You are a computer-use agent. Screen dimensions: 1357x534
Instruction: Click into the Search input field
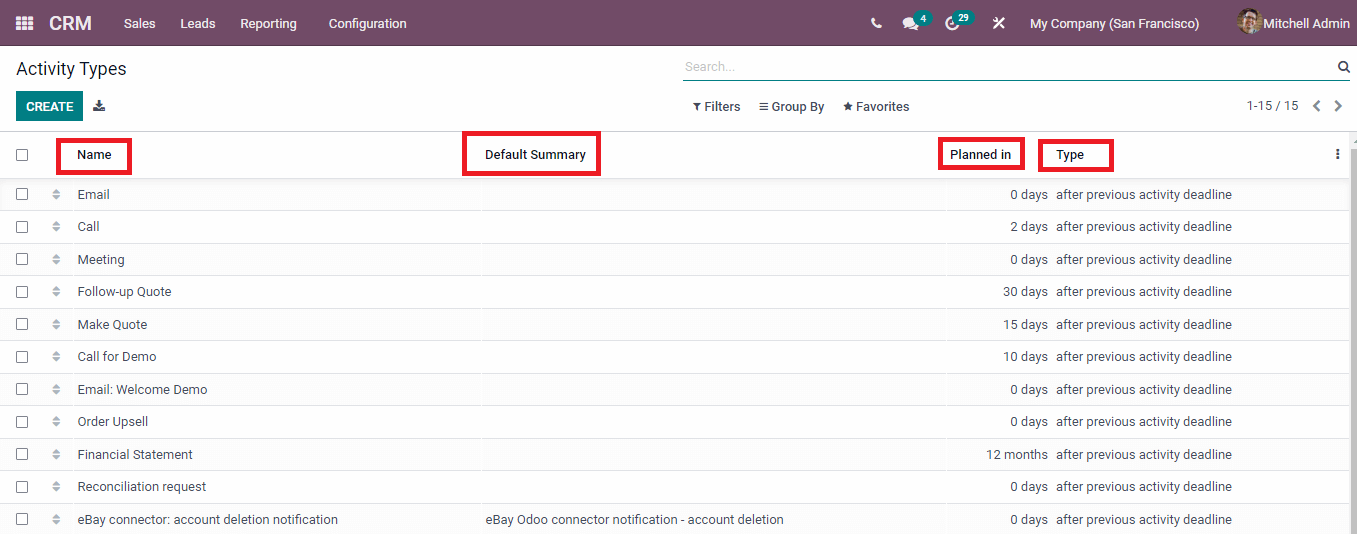tap(1008, 67)
